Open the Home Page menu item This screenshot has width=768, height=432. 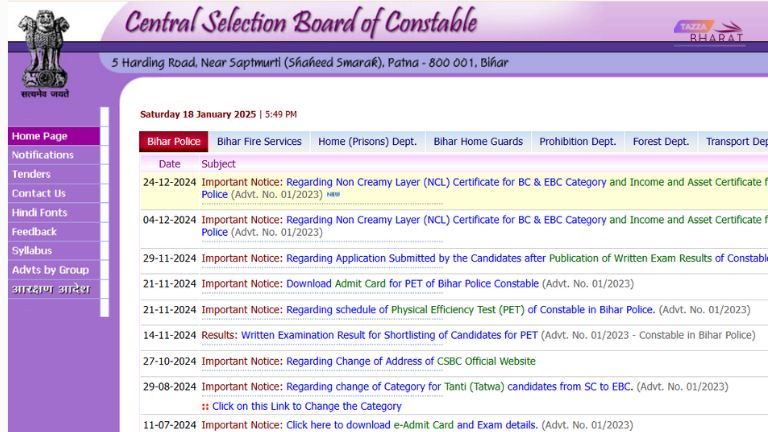(x=54, y=136)
